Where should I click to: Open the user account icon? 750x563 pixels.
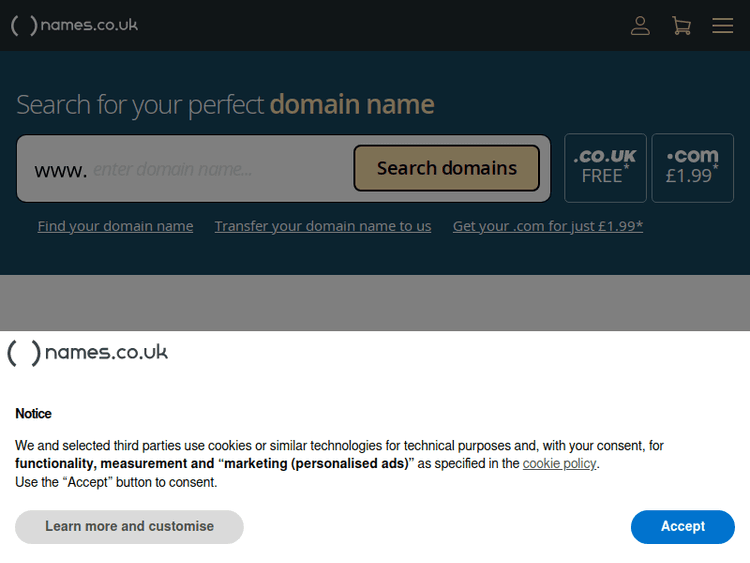640,26
